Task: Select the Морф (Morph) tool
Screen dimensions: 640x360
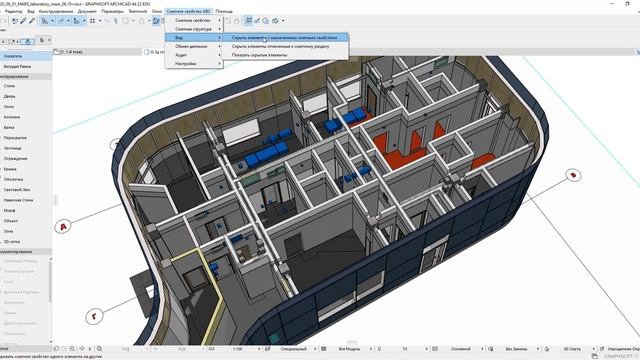Action: click(9, 210)
